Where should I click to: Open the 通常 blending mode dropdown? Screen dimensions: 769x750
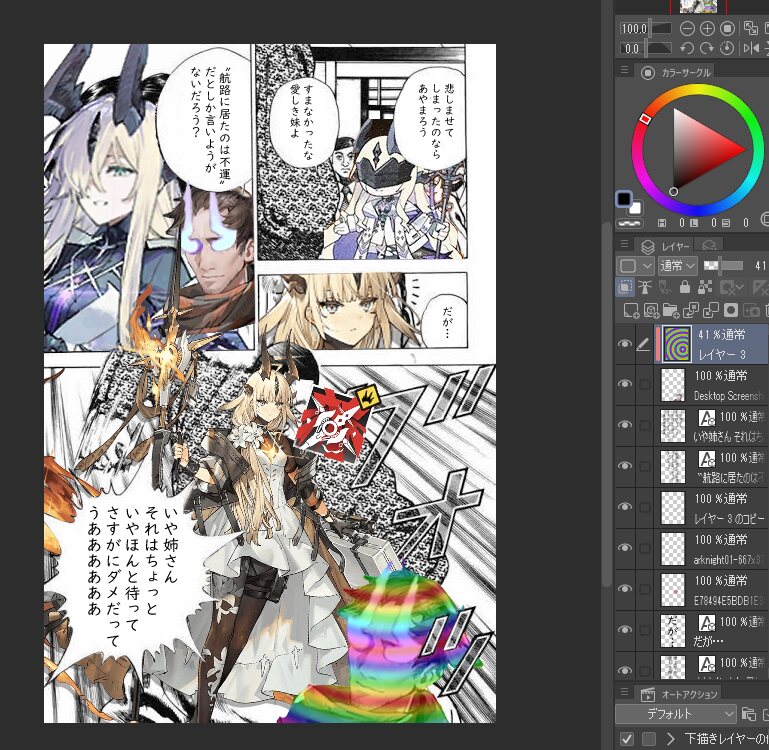(x=678, y=266)
